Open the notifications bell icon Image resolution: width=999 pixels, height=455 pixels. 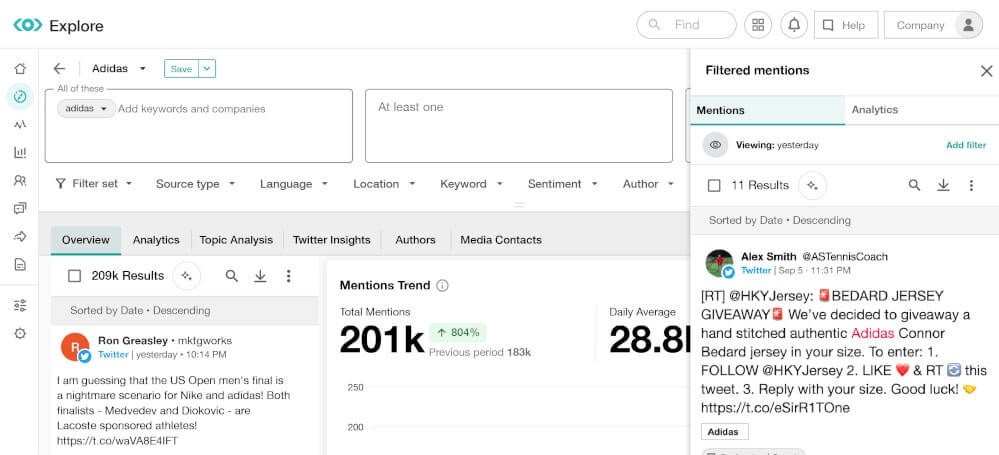pos(794,25)
